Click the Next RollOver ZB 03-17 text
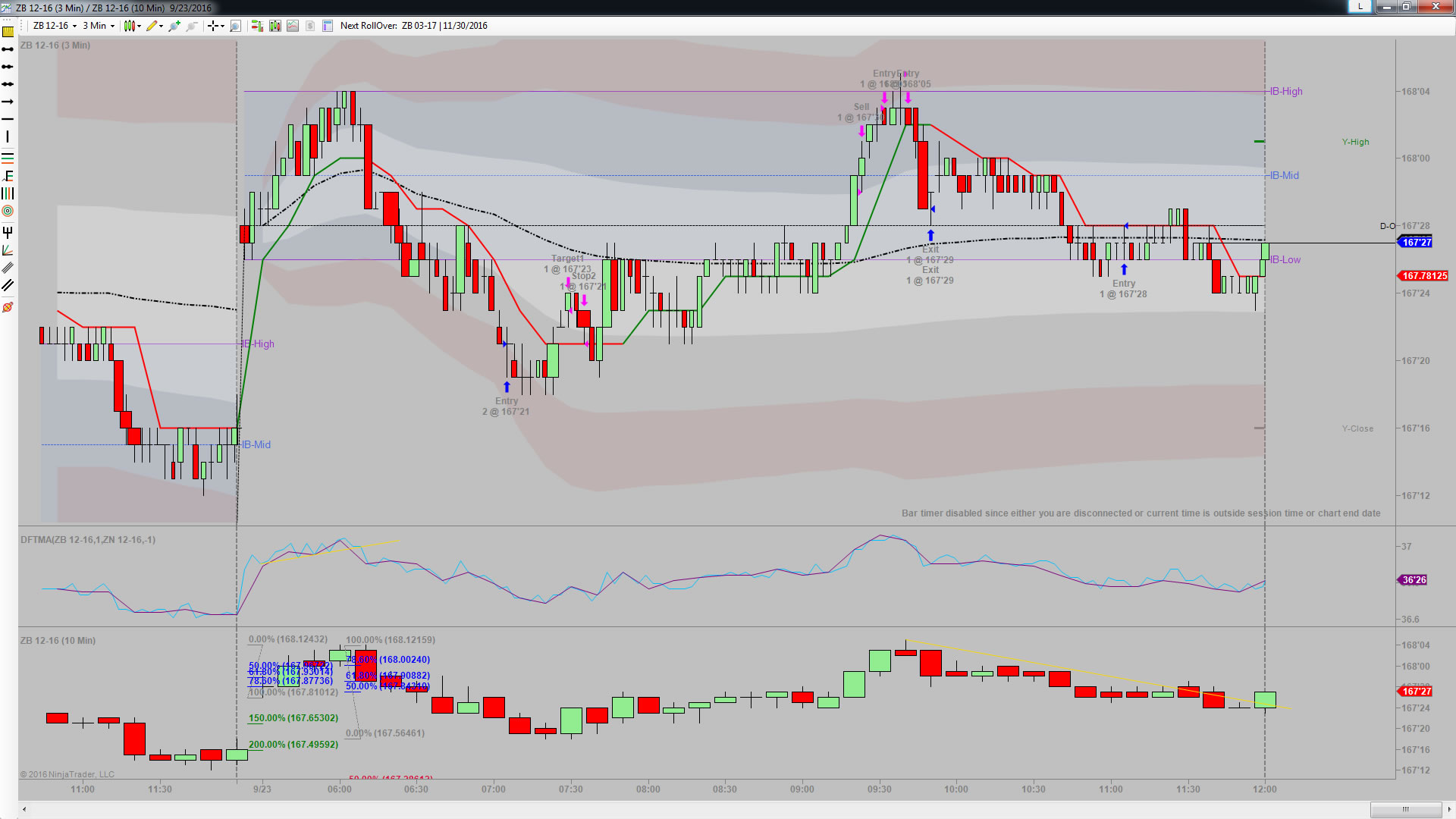1456x819 pixels. 414,26
